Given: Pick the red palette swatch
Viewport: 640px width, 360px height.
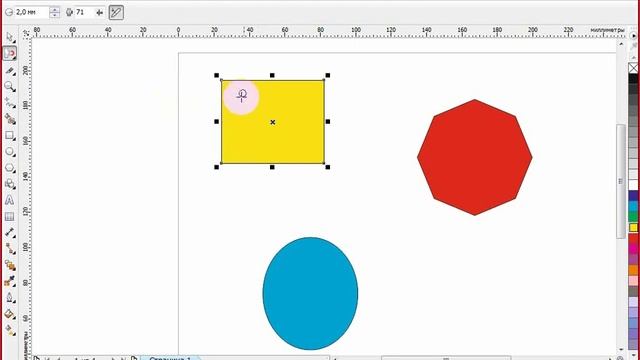Looking at the screenshot, I should [633, 238].
